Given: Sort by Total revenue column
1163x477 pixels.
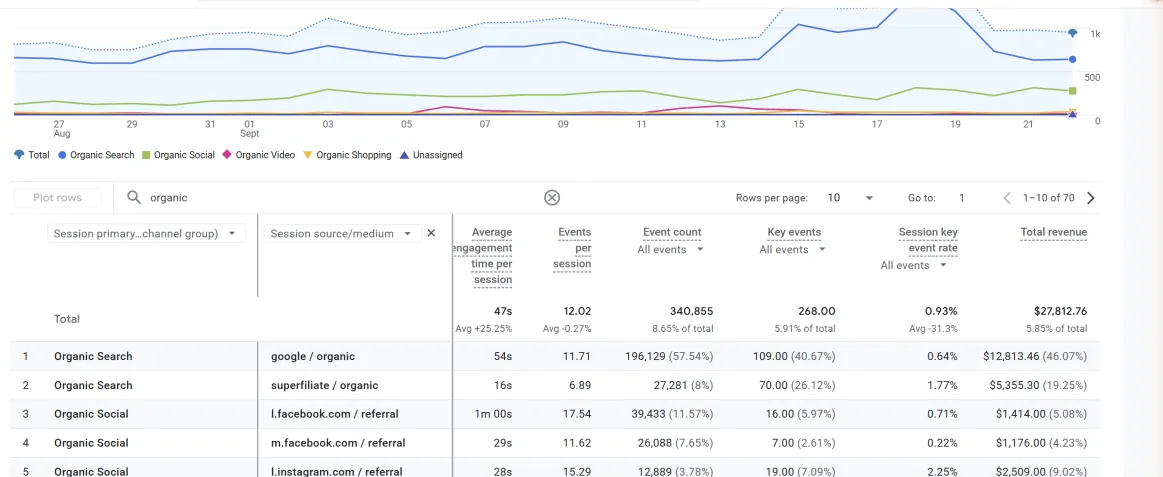Looking at the screenshot, I should pos(1053,232).
